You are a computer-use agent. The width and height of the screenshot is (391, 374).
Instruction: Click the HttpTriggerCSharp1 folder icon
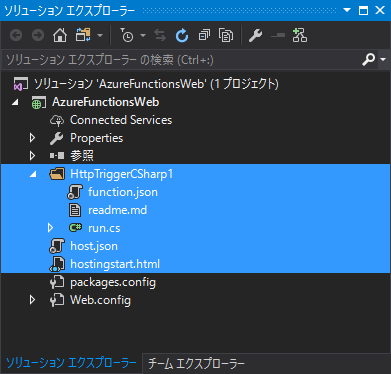point(57,174)
